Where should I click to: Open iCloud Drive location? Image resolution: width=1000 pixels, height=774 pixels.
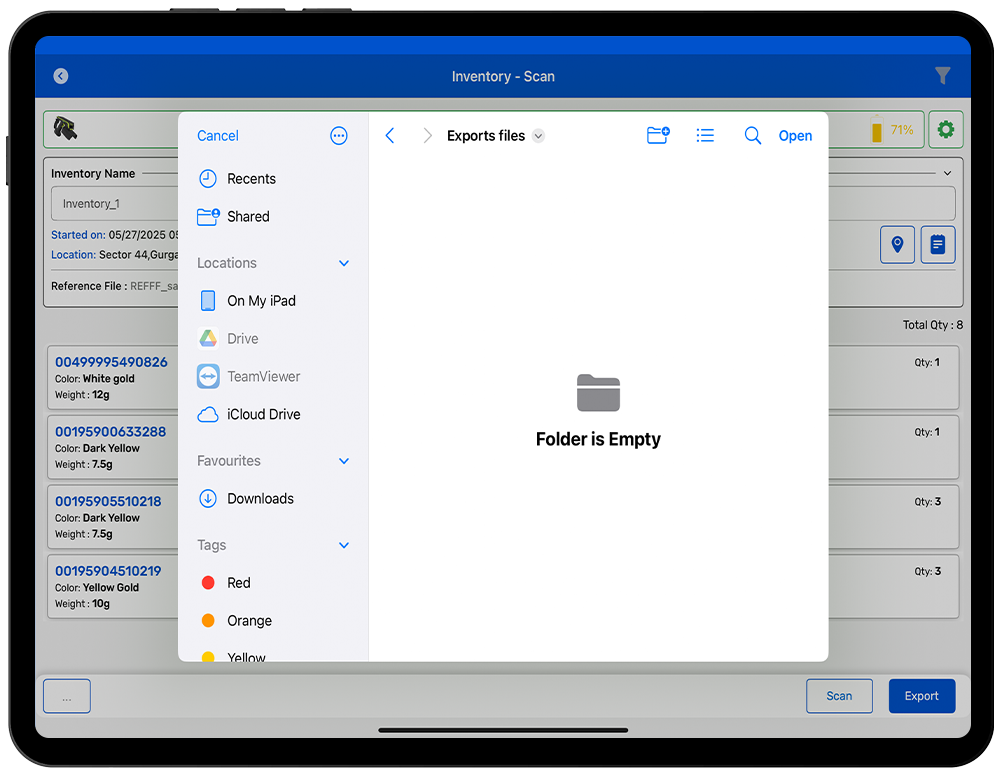pos(263,414)
